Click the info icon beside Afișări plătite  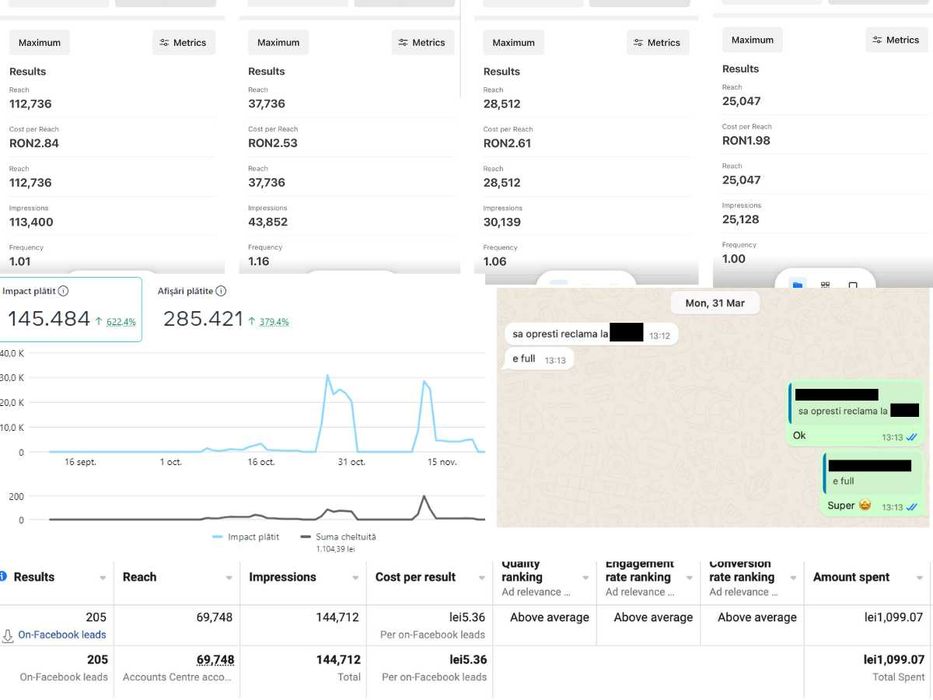pos(221,291)
